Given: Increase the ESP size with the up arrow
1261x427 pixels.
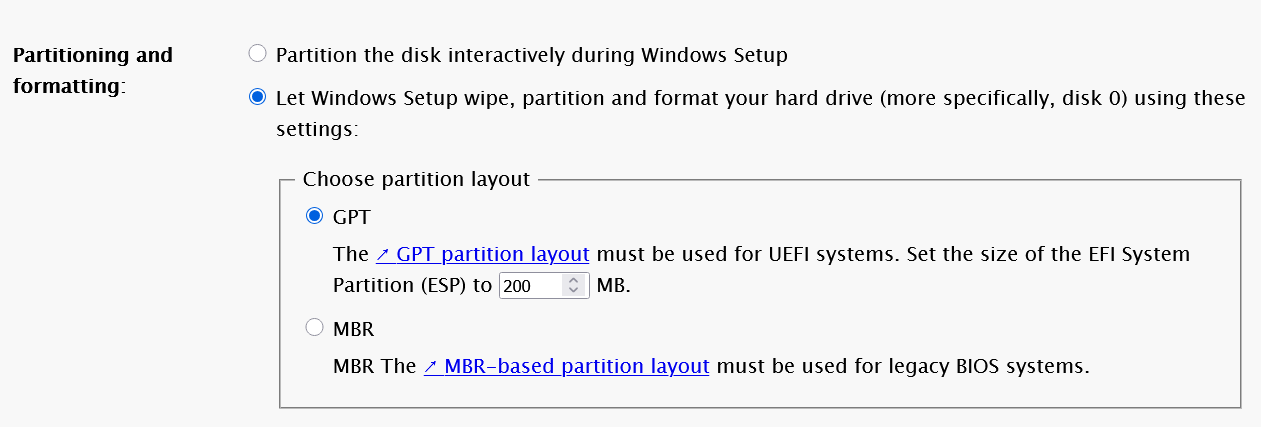Looking at the screenshot, I should (x=573, y=280).
